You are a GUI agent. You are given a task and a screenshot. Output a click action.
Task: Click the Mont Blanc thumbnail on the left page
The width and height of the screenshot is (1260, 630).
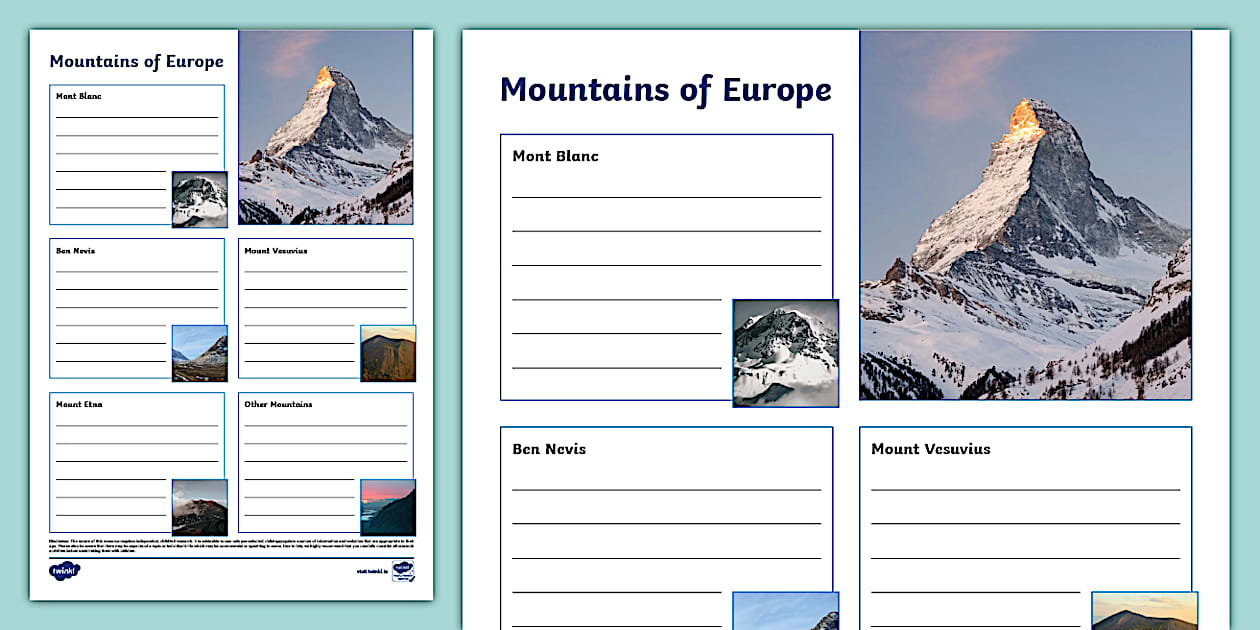pyautogui.click(x=199, y=199)
